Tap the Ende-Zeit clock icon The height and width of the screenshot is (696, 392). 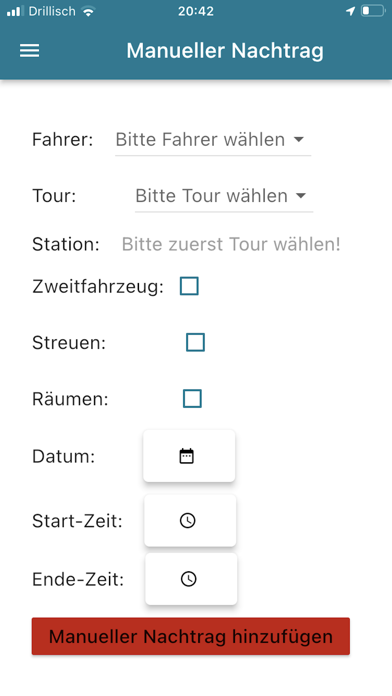click(x=189, y=579)
